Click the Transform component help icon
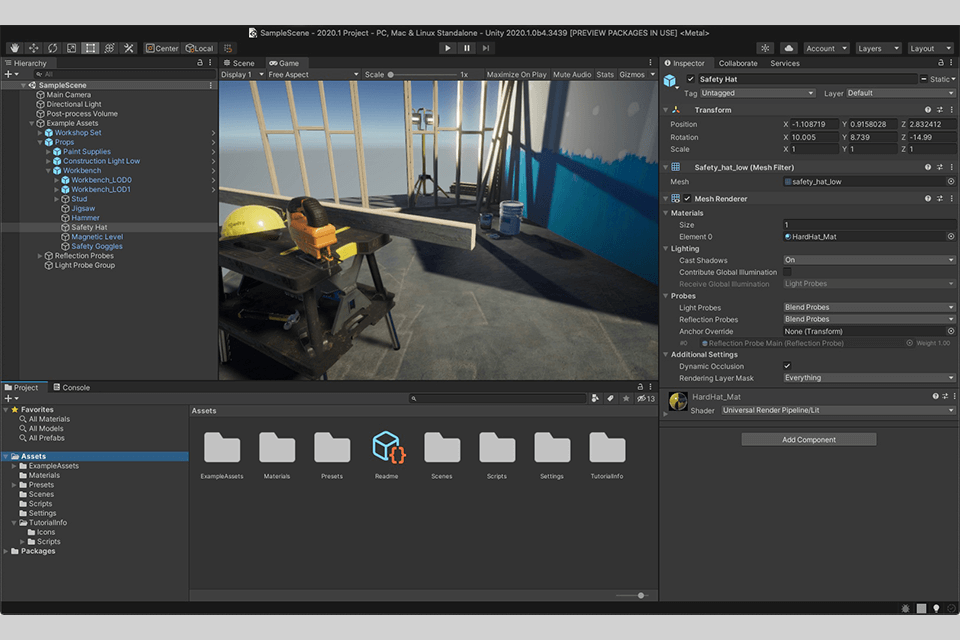Image resolution: width=960 pixels, height=640 pixels. click(x=928, y=110)
